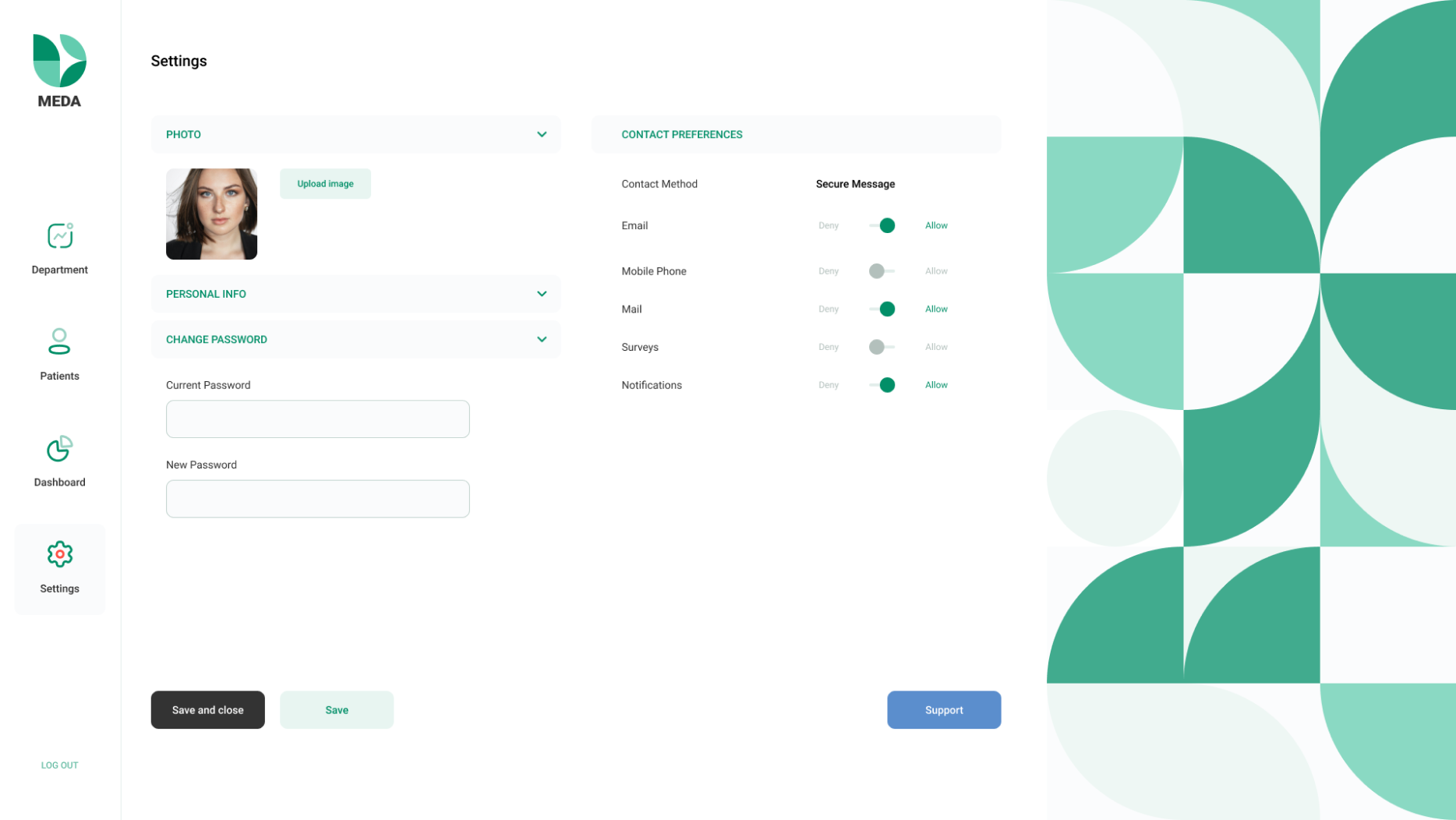
Task: Open the Patients person icon
Action: click(59, 341)
